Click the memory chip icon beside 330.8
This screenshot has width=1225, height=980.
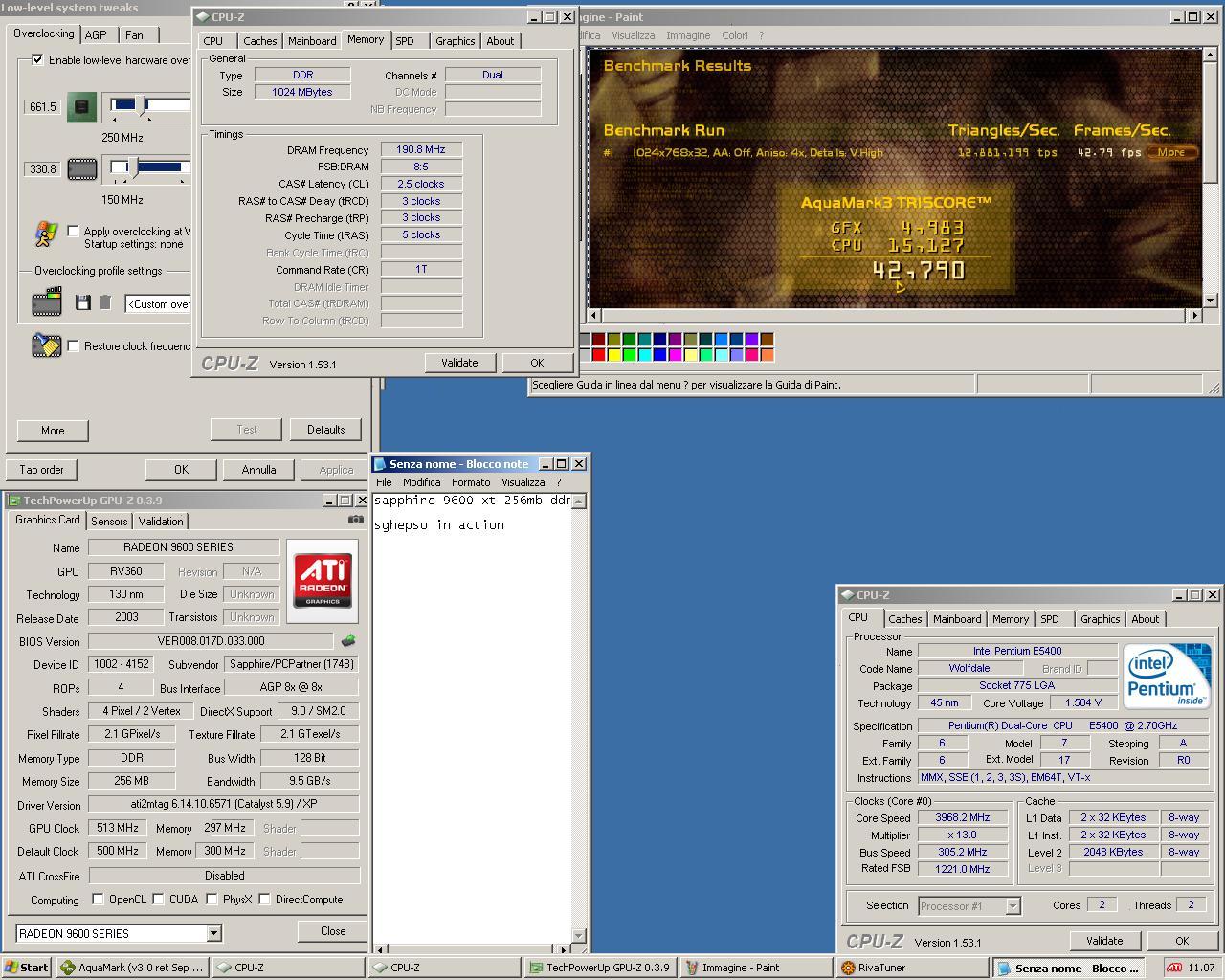point(81,169)
